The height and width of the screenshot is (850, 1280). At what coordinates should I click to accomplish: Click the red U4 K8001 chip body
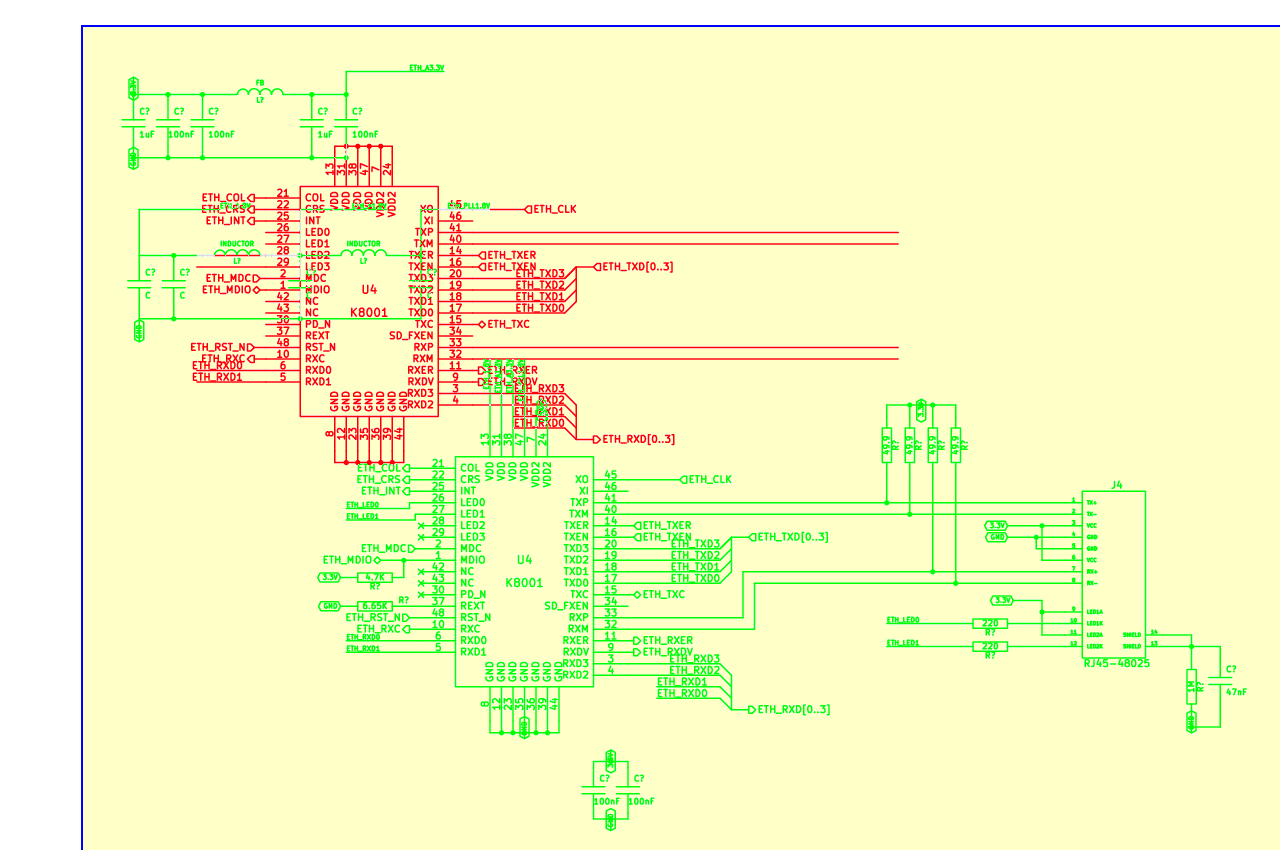pos(368,300)
